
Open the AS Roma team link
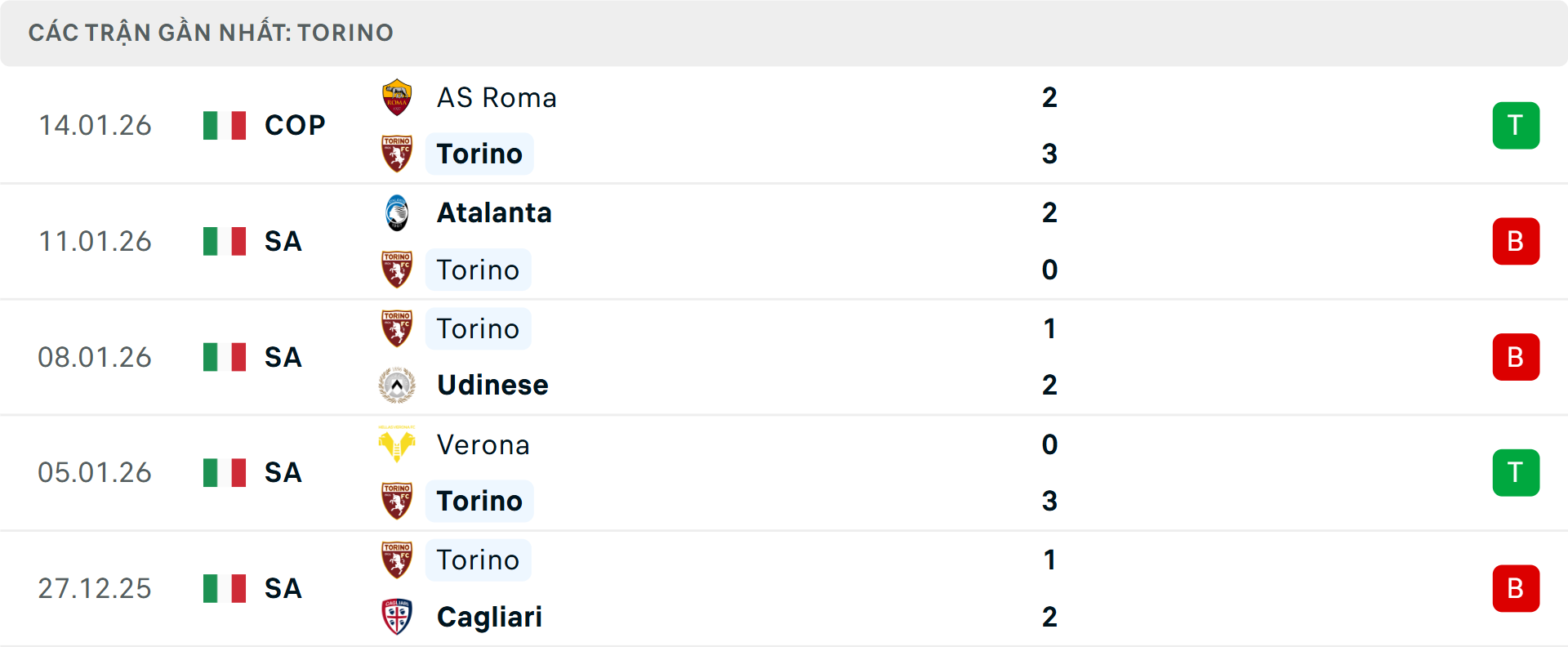(497, 98)
